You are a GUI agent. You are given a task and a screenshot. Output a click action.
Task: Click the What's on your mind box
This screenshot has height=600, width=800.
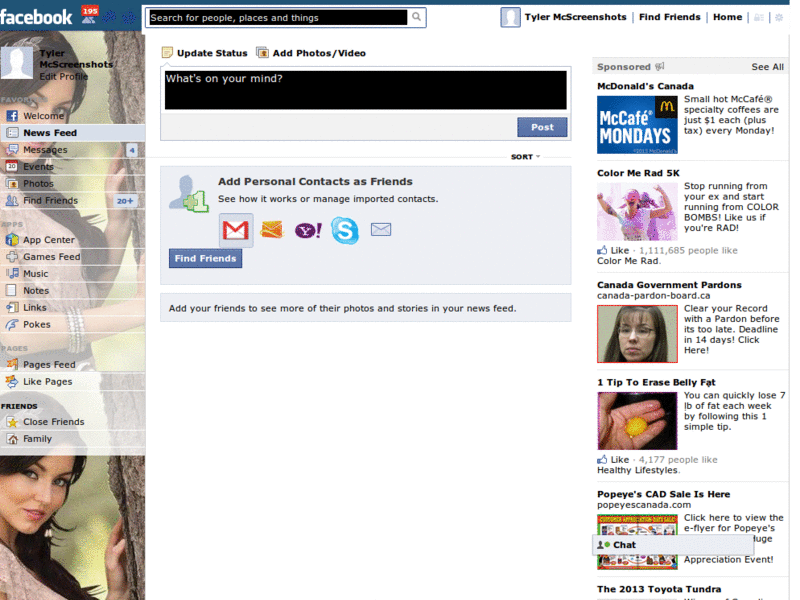365,90
